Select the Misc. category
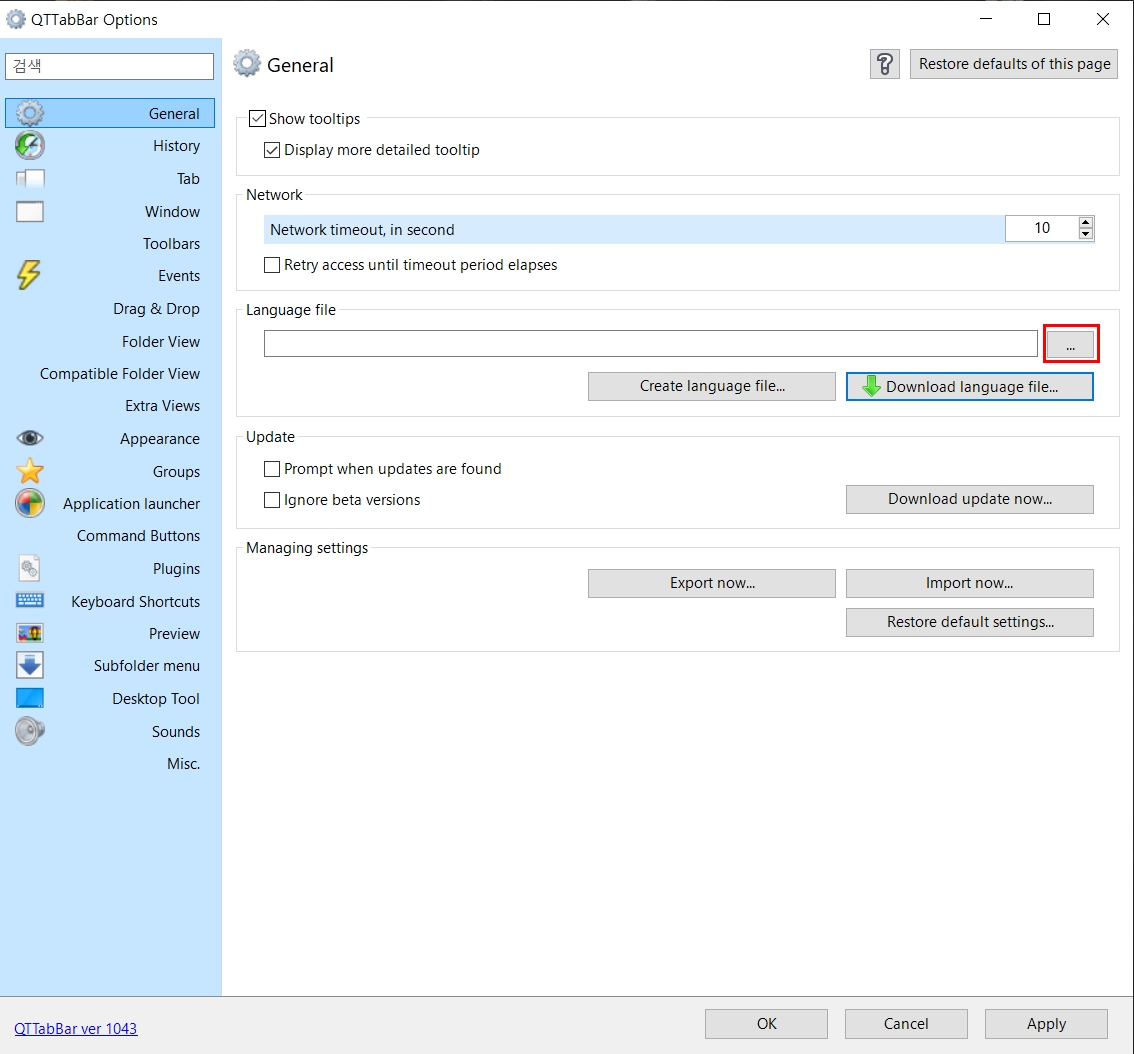The height and width of the screenshot is (1054, 1134). click(x=184, y=764)
